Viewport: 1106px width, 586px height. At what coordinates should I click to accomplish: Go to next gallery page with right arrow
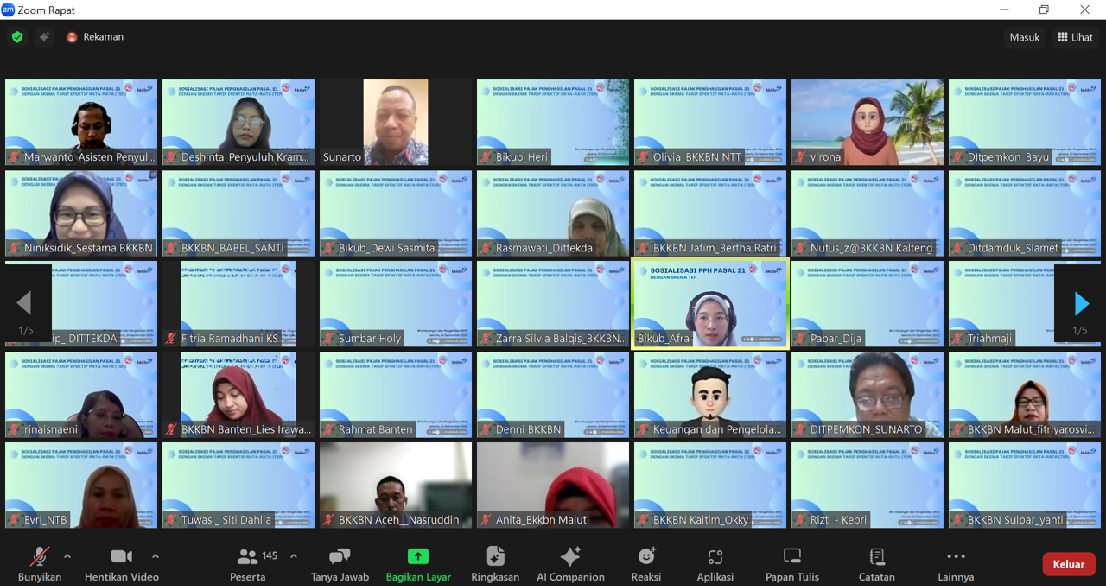tap(1080, 303)
